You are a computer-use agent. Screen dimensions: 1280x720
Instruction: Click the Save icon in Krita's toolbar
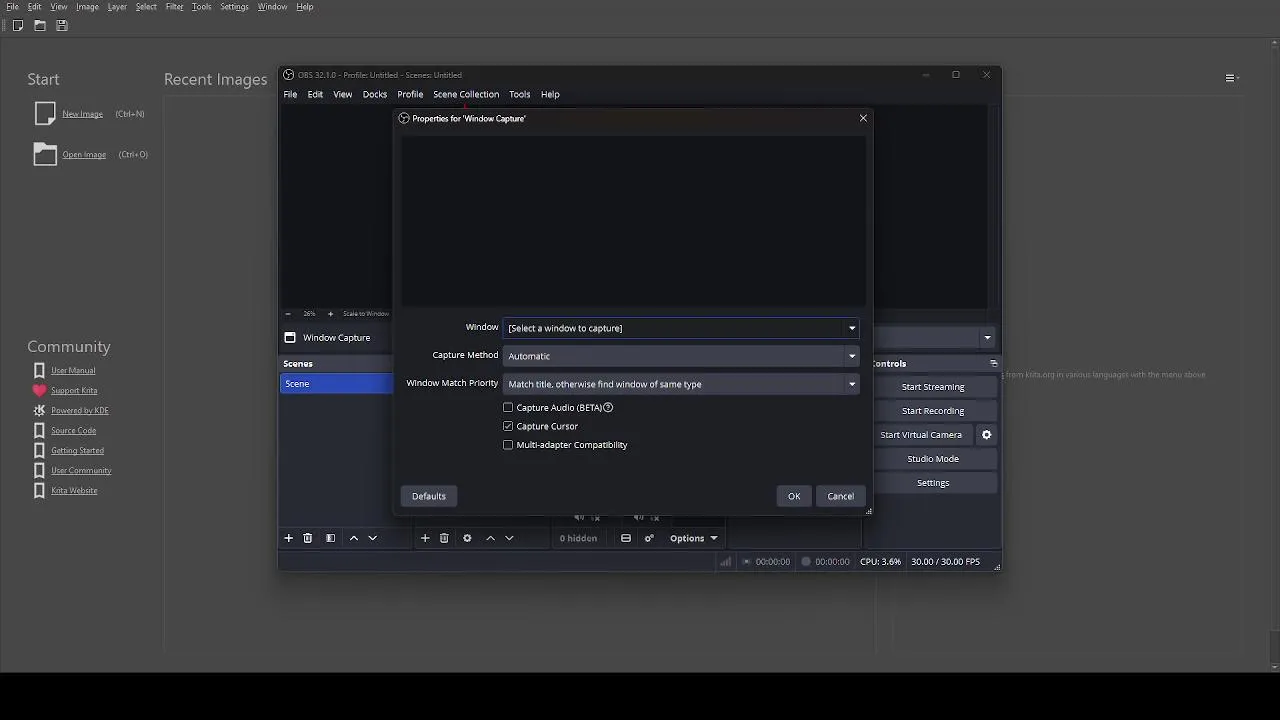point(62,26)
